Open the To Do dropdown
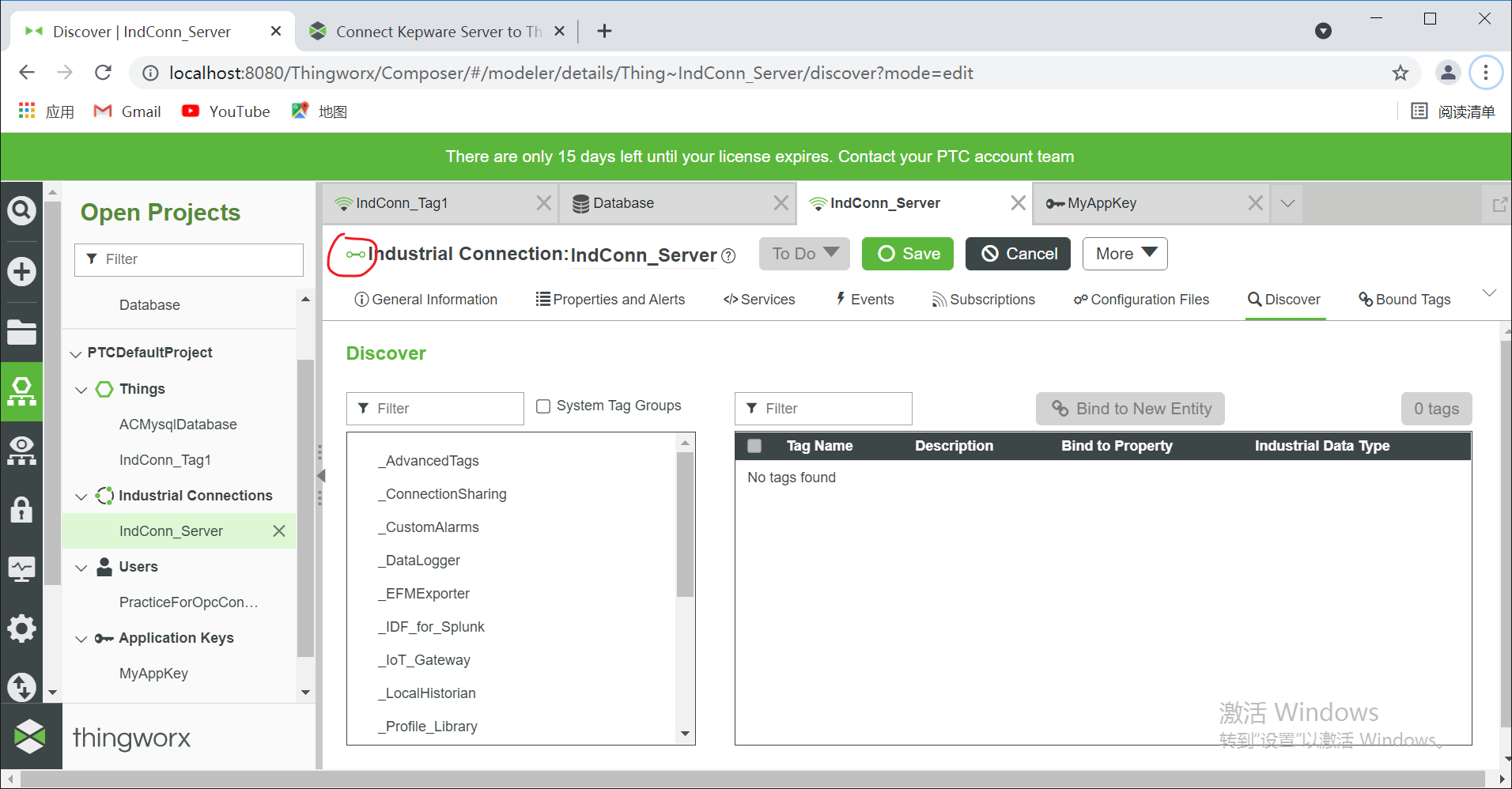 coord(804,254)
